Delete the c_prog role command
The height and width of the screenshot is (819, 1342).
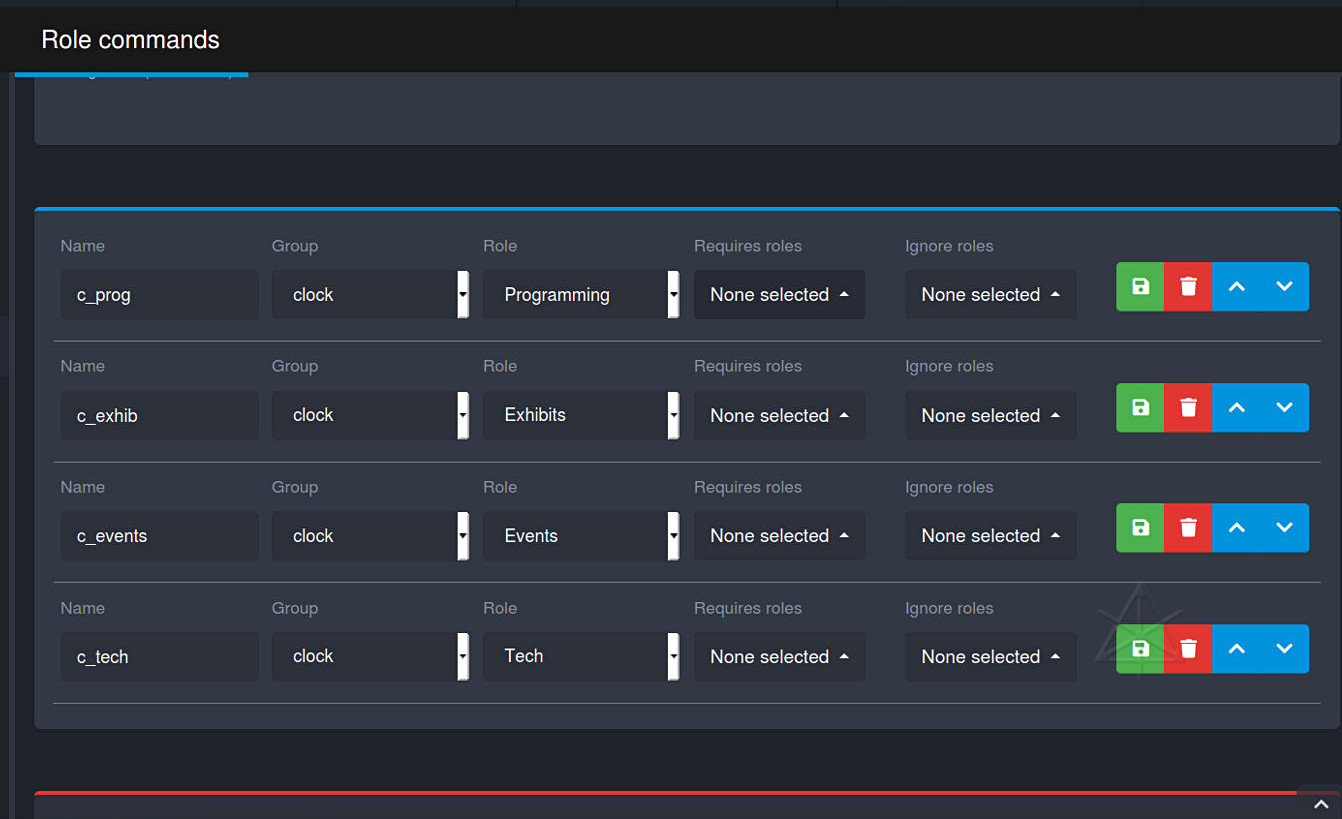tap(1188, 287)
